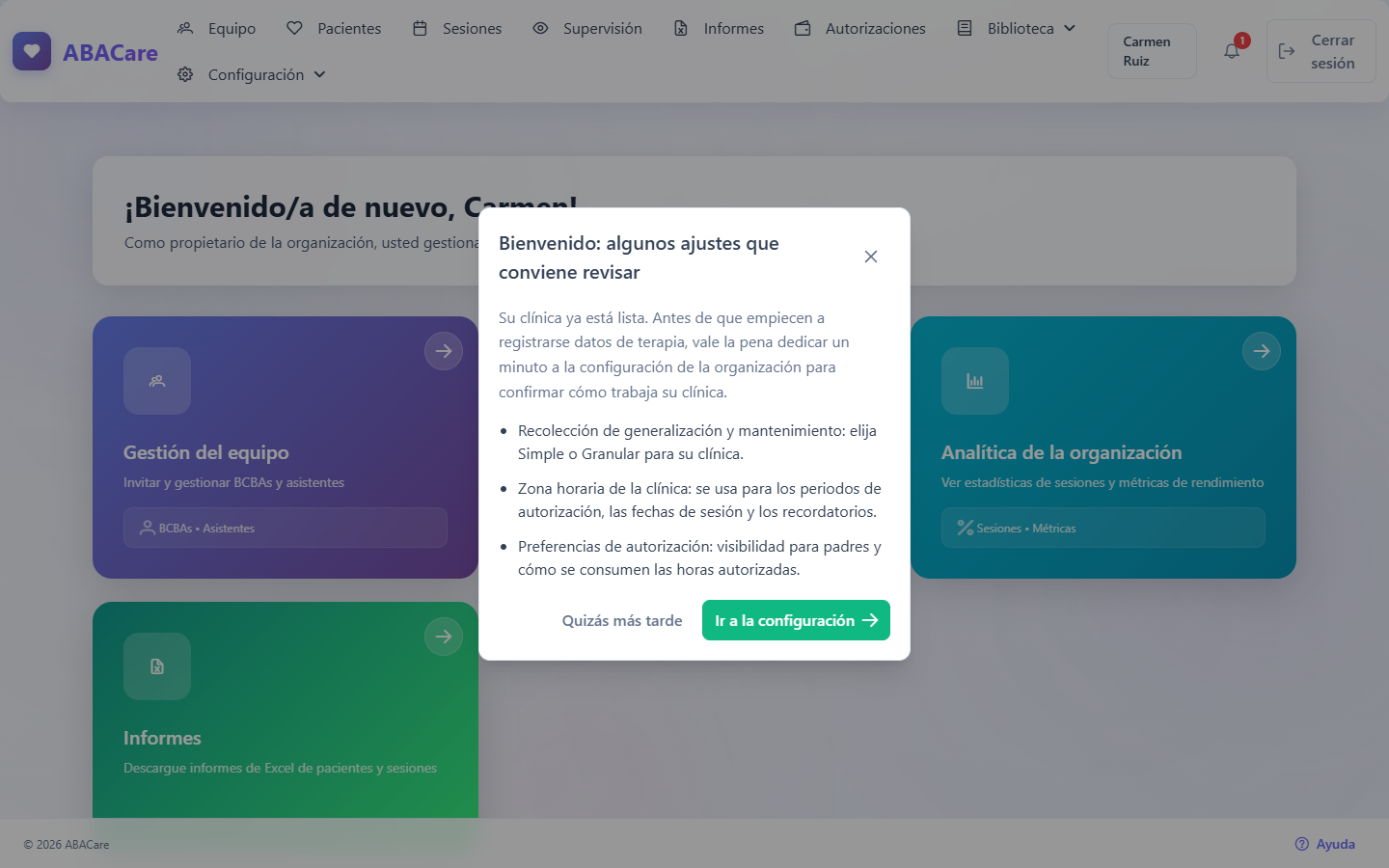Click the Configuración gear icon in the nav bar
The image size is (1389, 868).
(x=185, y=75)
